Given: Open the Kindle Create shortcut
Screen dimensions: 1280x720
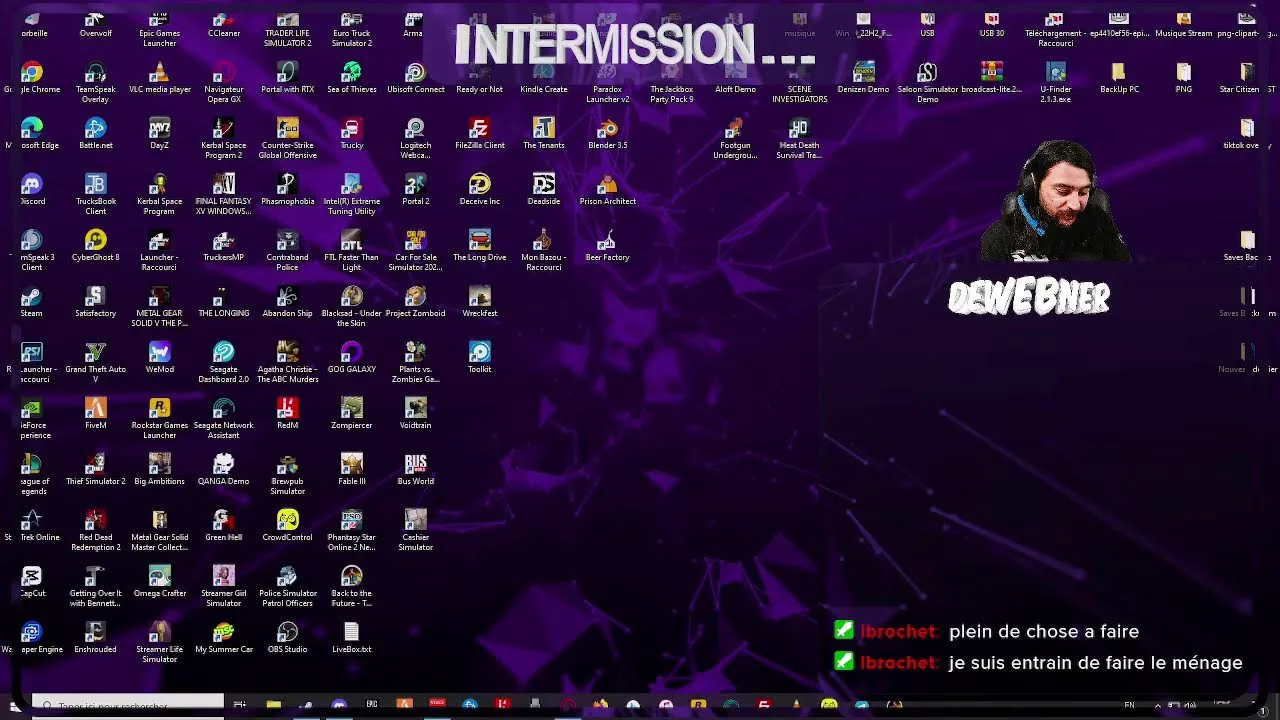Looking at the screenshot, I should coord(543,78).
